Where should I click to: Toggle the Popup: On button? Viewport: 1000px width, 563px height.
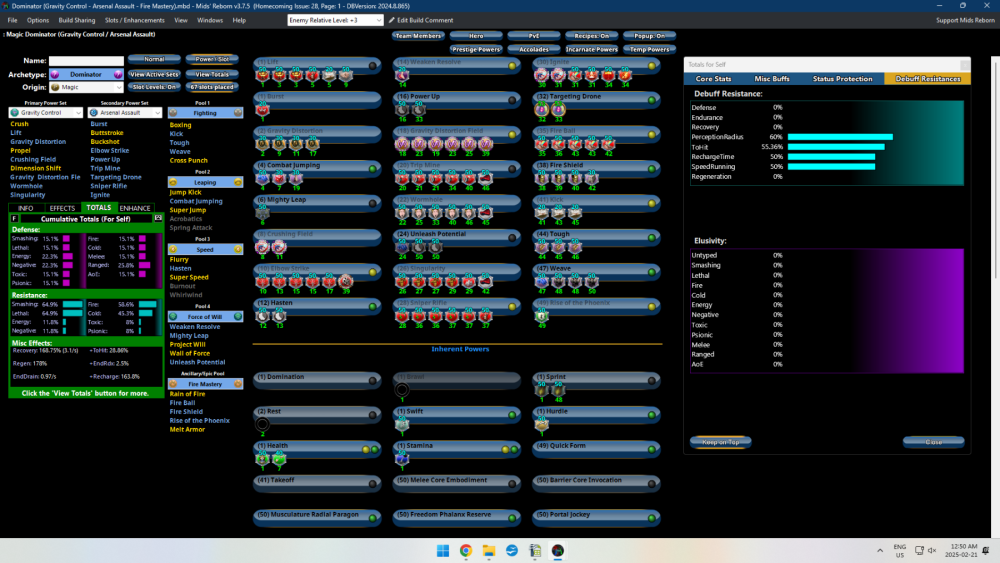(649, 36)
